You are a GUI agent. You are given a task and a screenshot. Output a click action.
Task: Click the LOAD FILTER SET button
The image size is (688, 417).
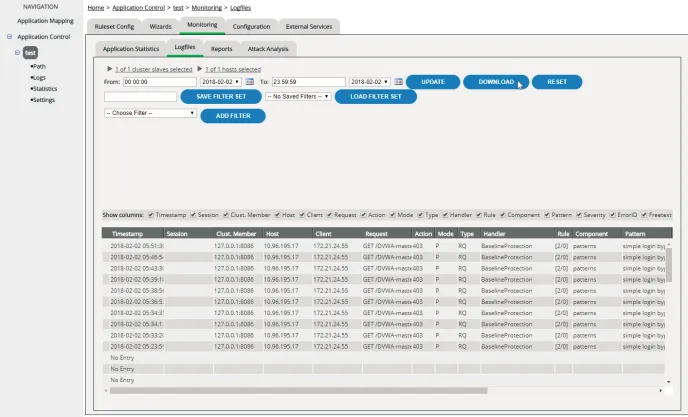pos(376,97)
